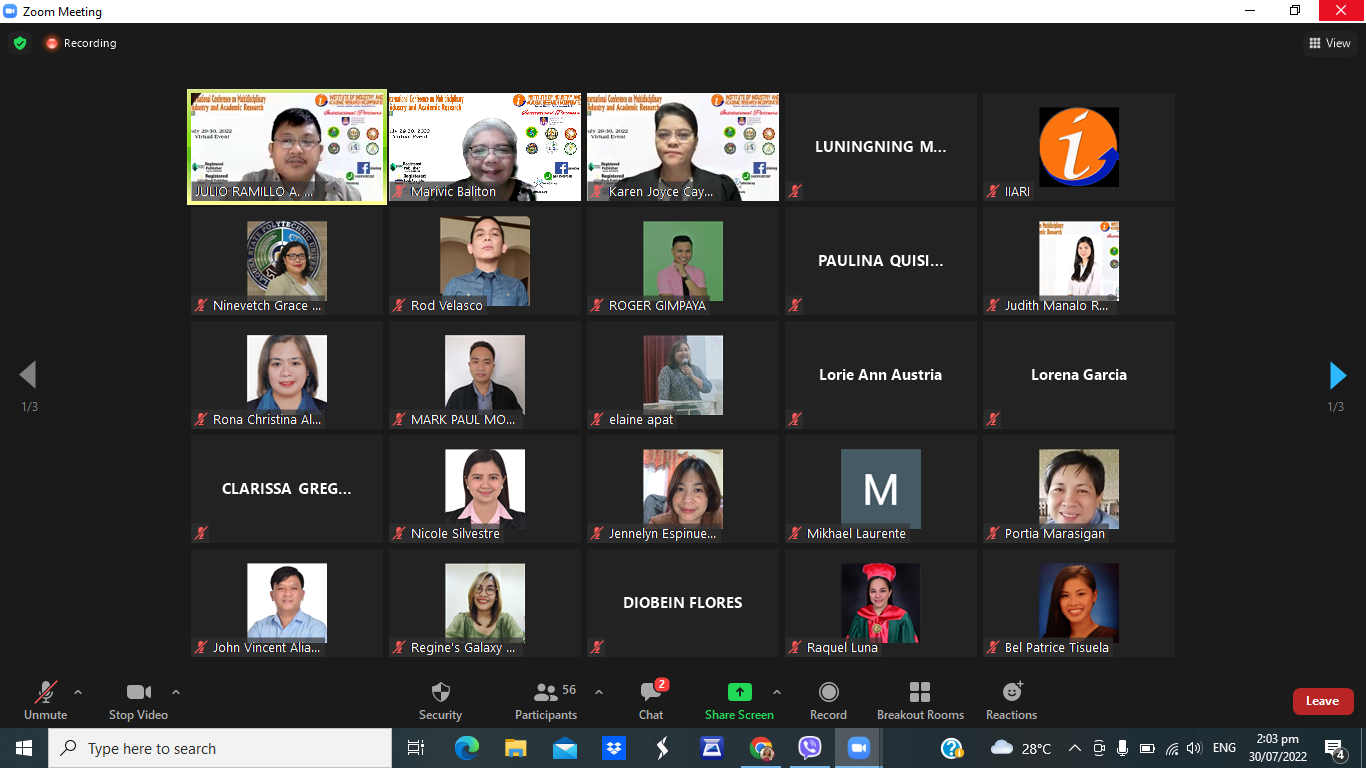This screenshot has height=768, width=1366.
Task: Go to next page of participants
Action: [x=1337, y=375]
